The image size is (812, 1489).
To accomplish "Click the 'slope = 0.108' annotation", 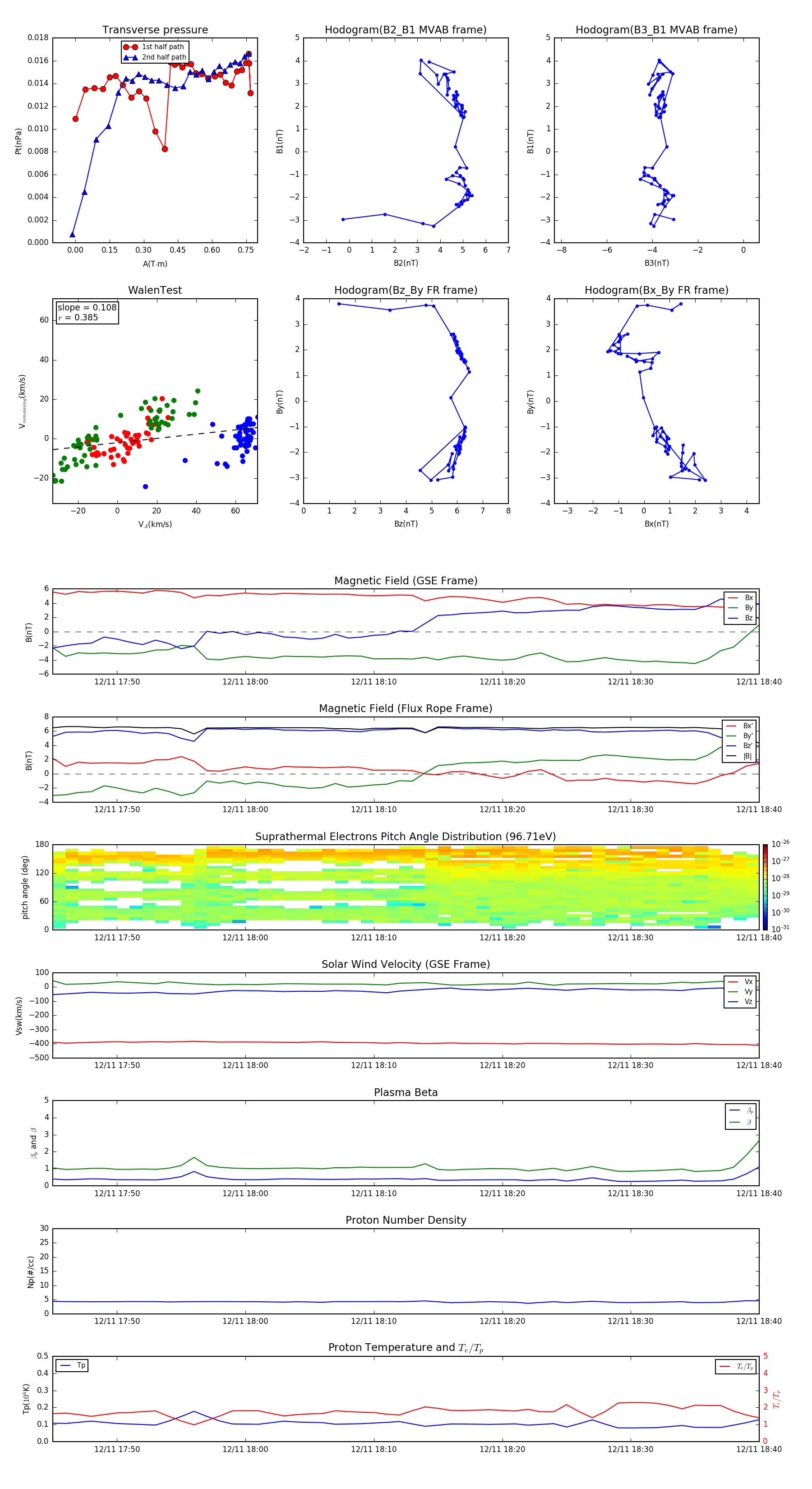I will pos(87,308).
